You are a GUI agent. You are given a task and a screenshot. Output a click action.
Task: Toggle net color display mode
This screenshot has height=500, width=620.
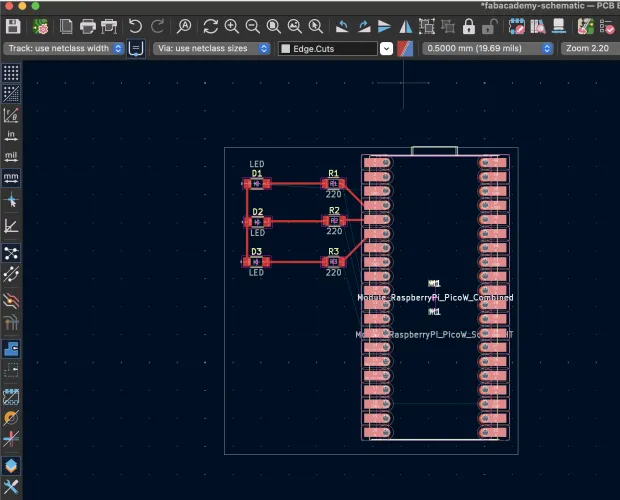(x=11, y=323)
